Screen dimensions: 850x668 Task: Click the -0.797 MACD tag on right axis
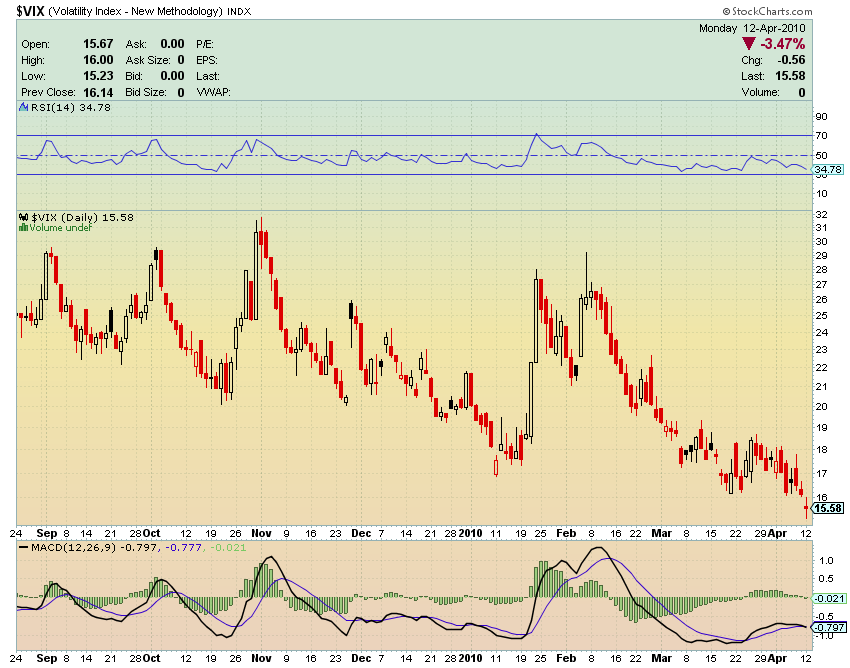(x=829, y=627)
